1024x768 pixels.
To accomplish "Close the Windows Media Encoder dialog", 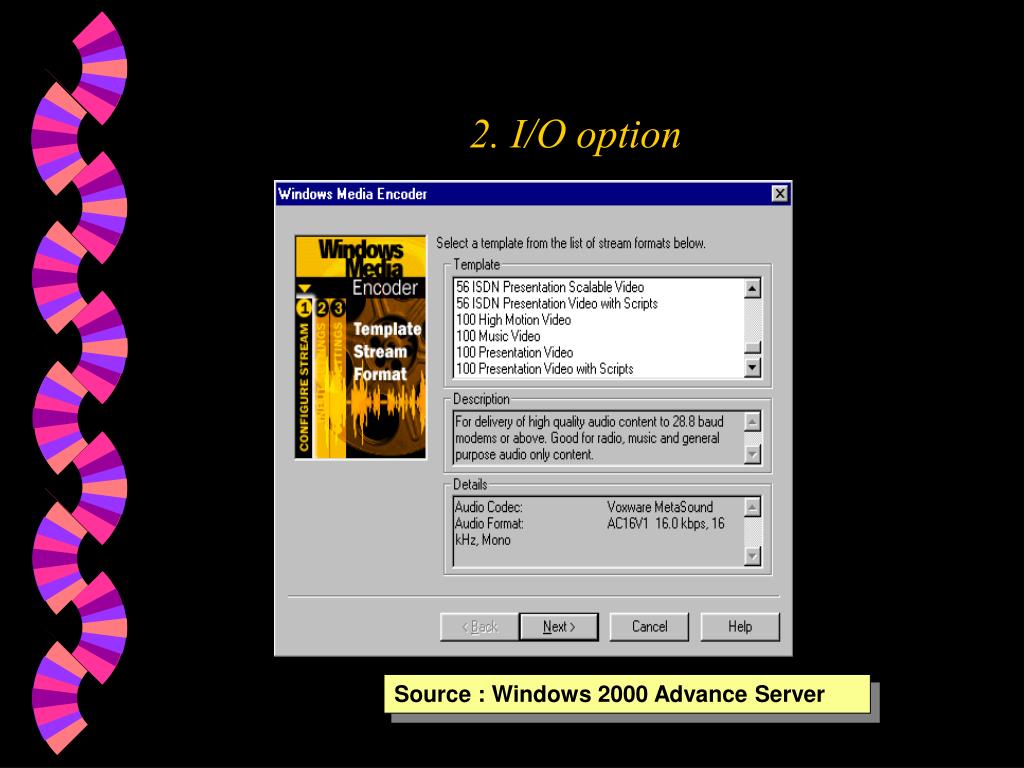I will [x=780, y=193].
